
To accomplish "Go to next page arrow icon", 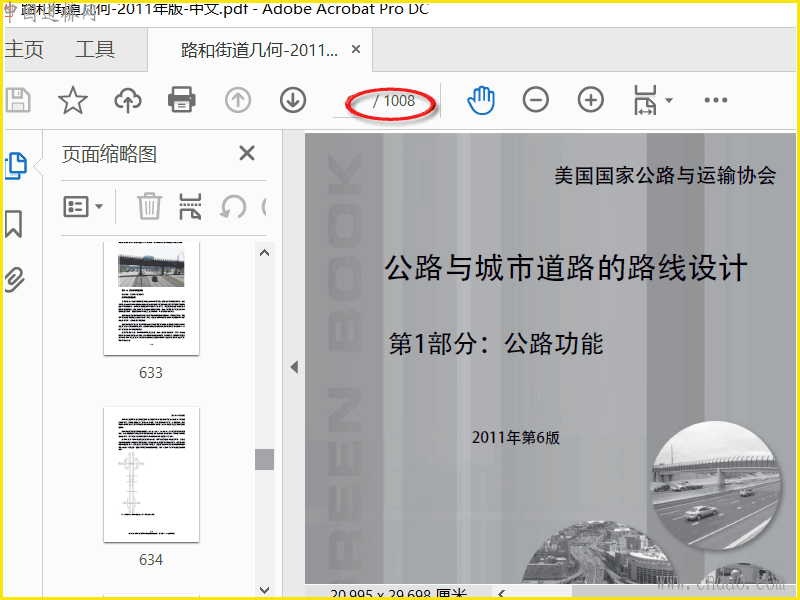I will (x=293, y=100).
